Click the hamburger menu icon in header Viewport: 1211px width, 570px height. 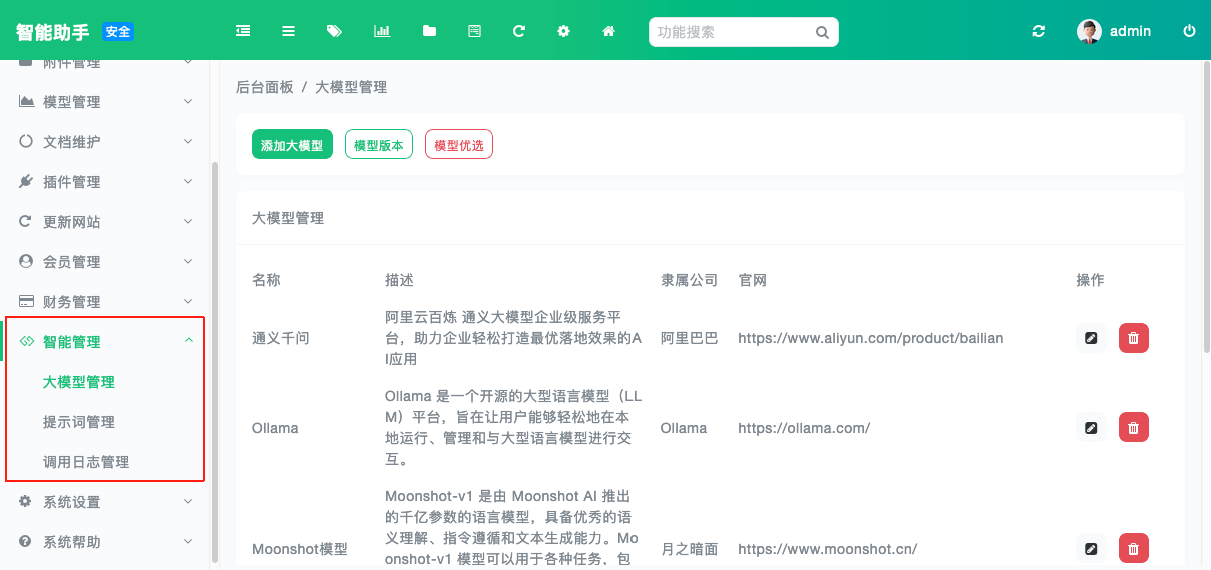point(289,31)
